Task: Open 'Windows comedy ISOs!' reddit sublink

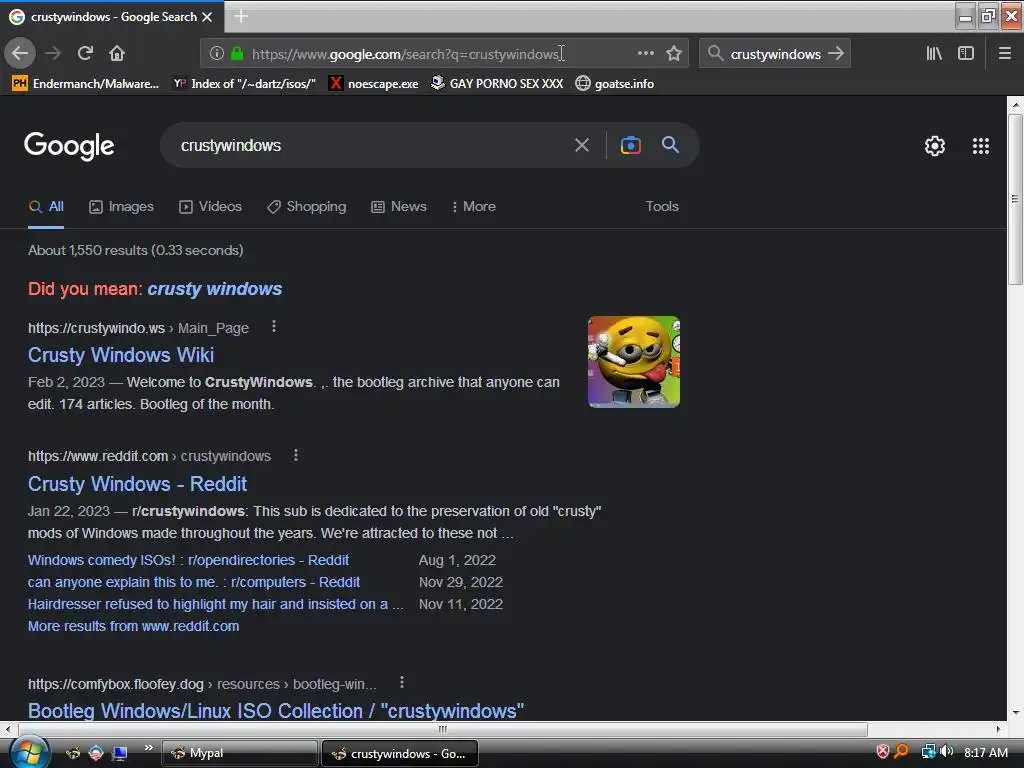Action: (188, 560)
